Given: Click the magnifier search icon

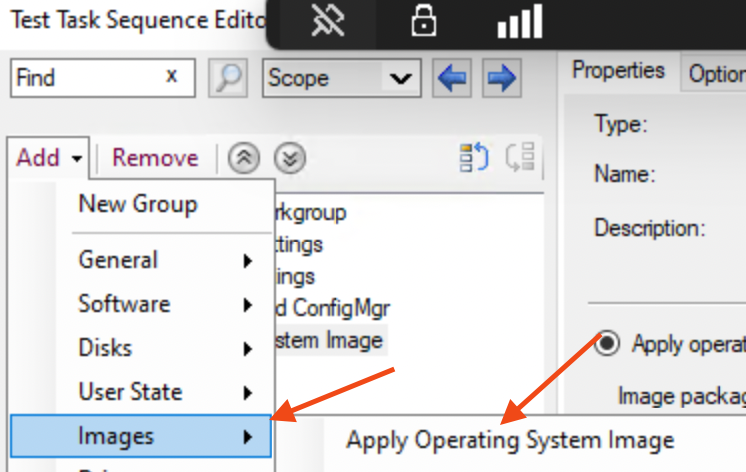Looking at the screenshot, I should pyautogui.click(x=228, y=78).
